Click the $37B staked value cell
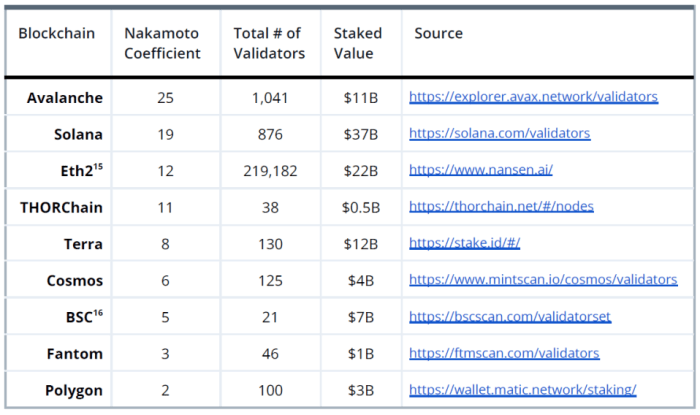 tap(361, 134)
